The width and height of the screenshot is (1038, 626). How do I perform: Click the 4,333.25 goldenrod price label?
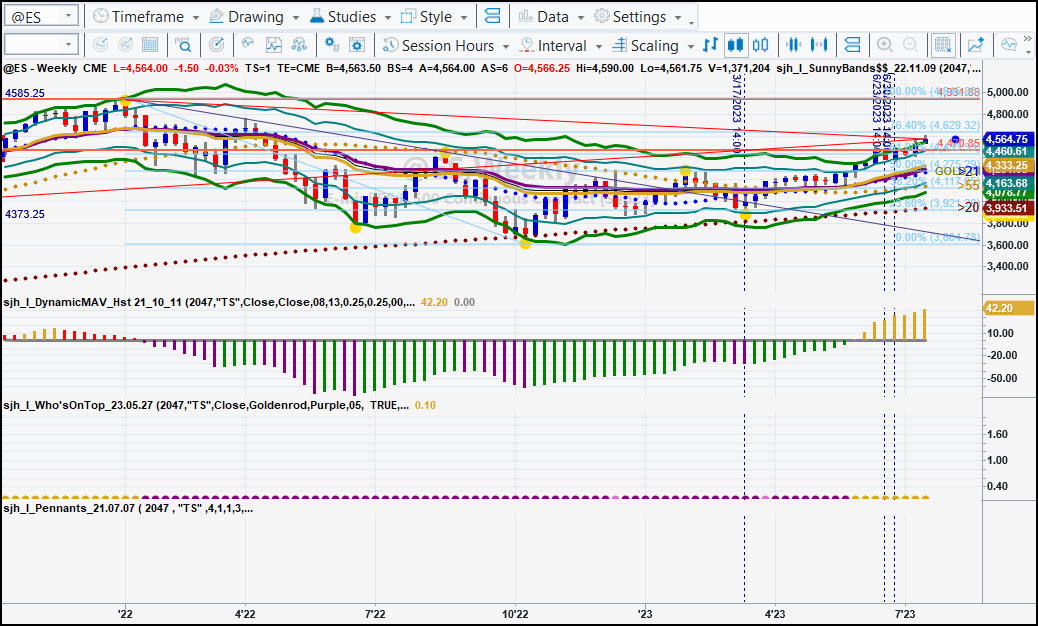tap(1006, 165)
